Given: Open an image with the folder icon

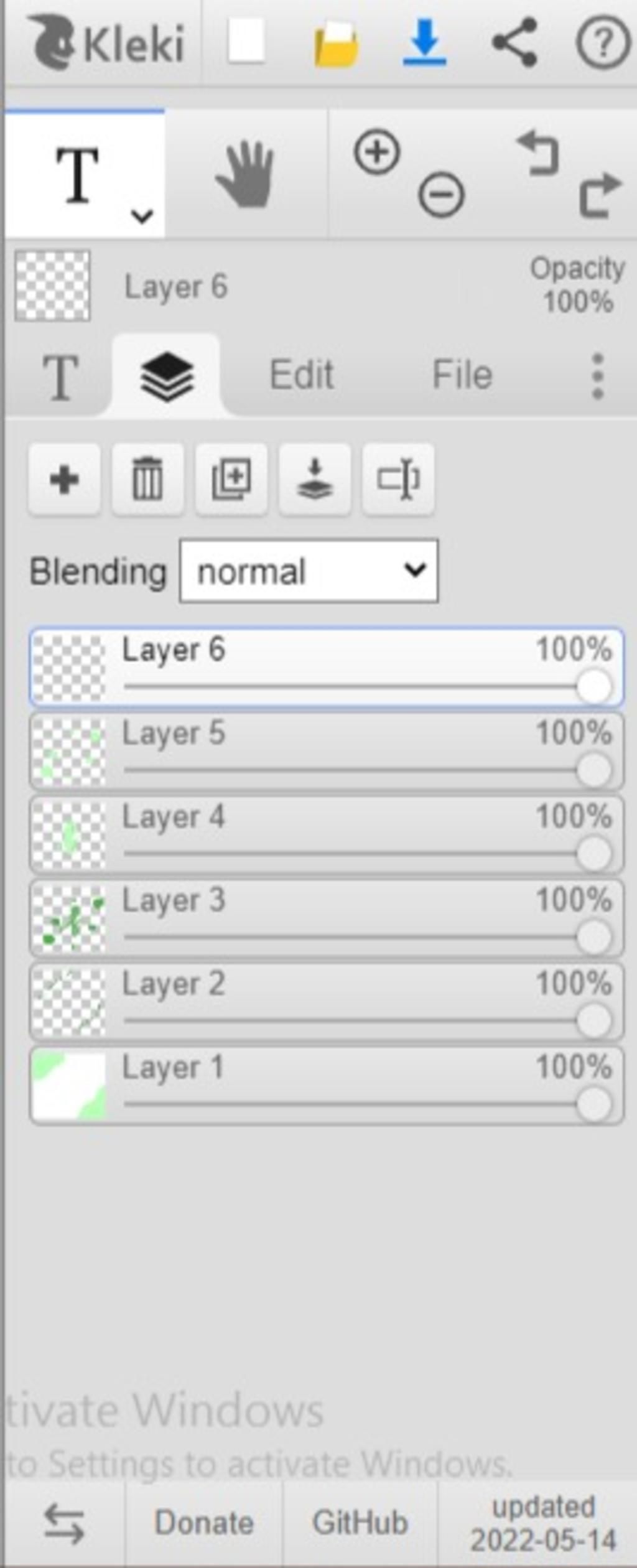Looking at the screenshot, I should (337, 43).
